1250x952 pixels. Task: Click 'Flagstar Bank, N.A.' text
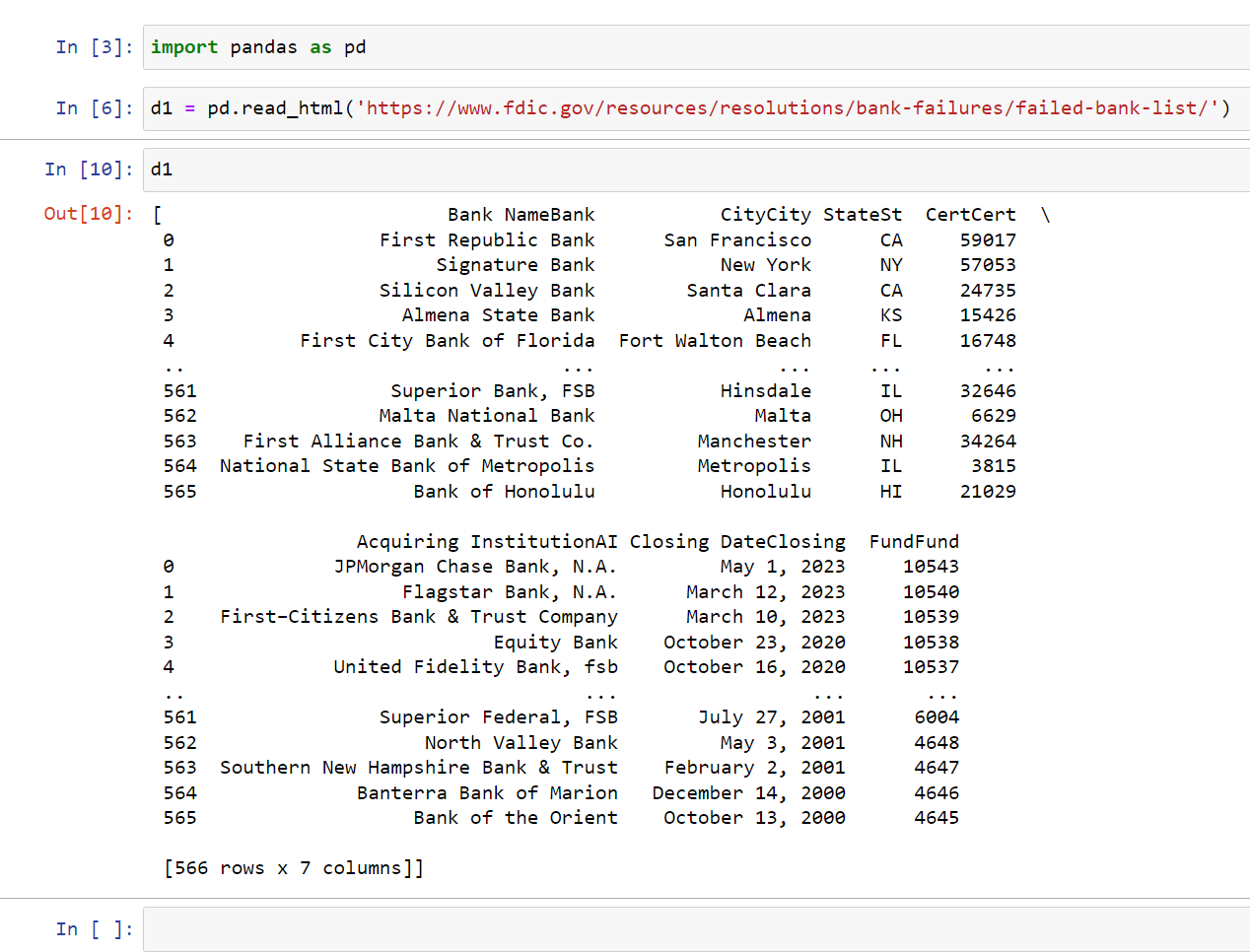(x=510, y=592)
